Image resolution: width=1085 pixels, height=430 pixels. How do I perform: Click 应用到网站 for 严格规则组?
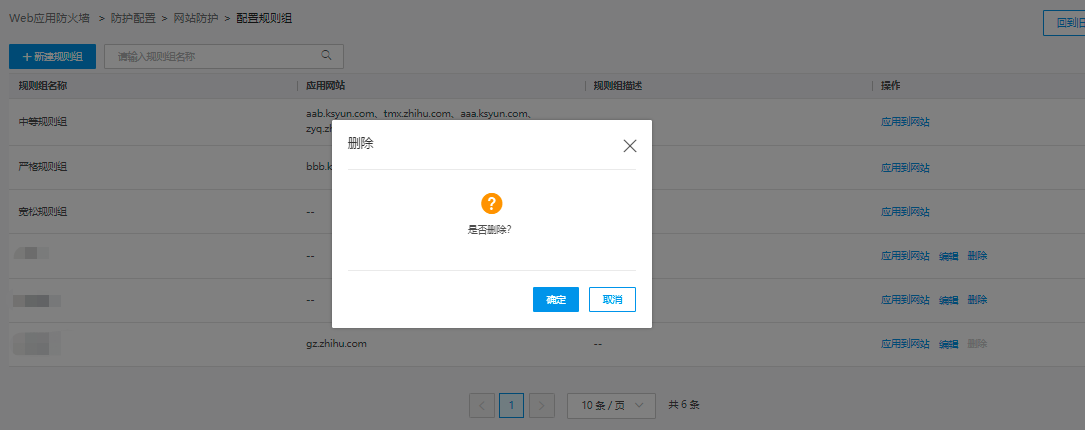point(905,168)
